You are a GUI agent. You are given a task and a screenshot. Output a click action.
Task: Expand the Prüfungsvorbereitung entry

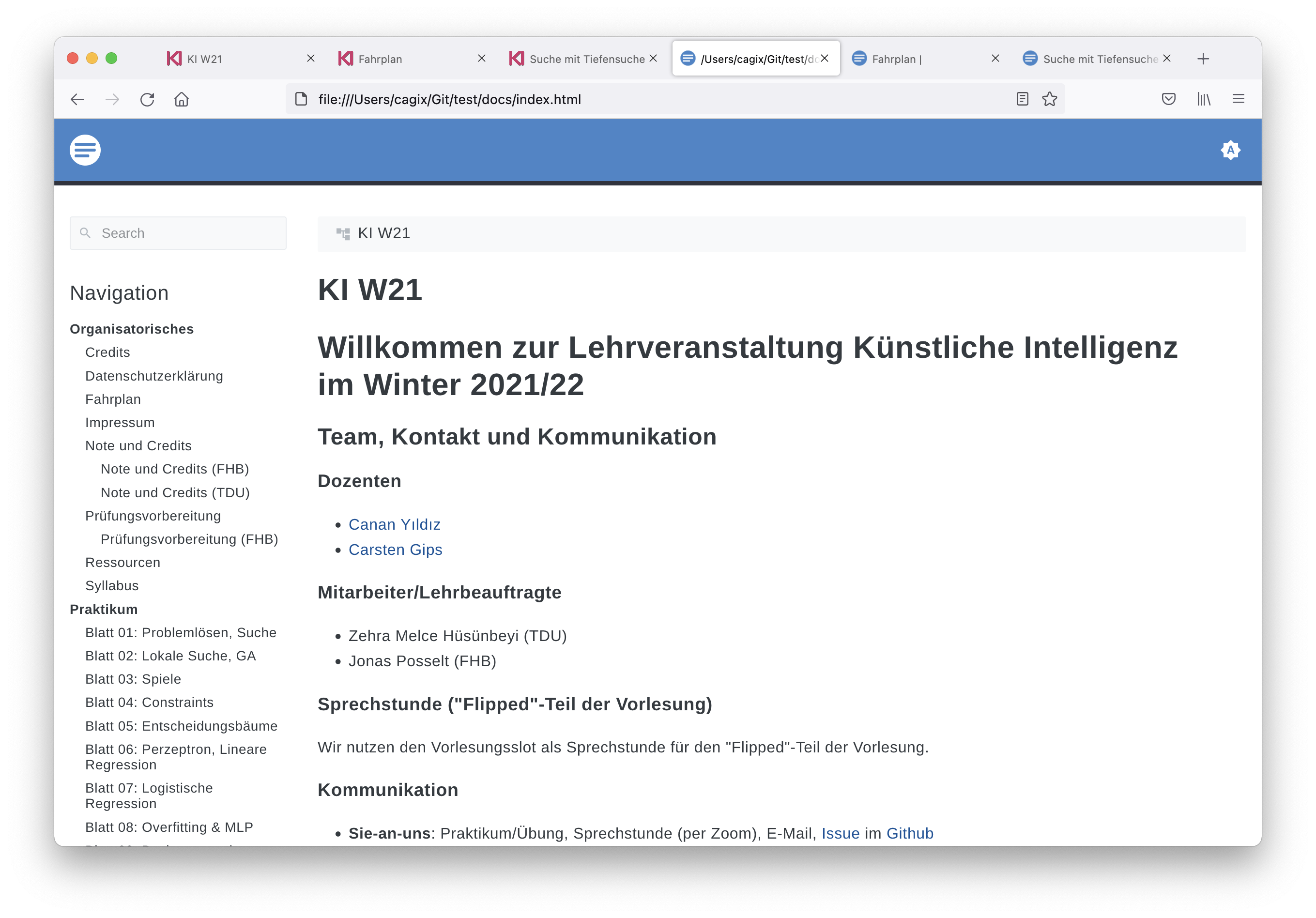[x=153, y=516]
